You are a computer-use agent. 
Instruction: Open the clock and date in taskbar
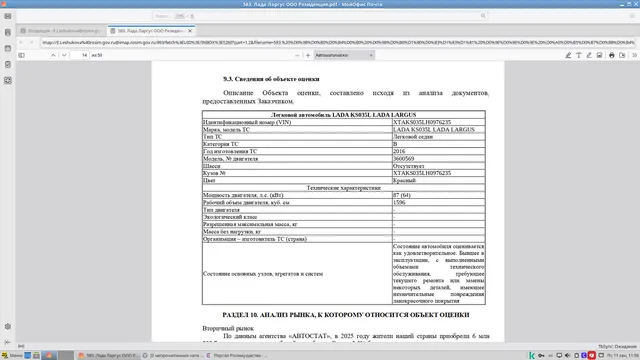(623, 356)
